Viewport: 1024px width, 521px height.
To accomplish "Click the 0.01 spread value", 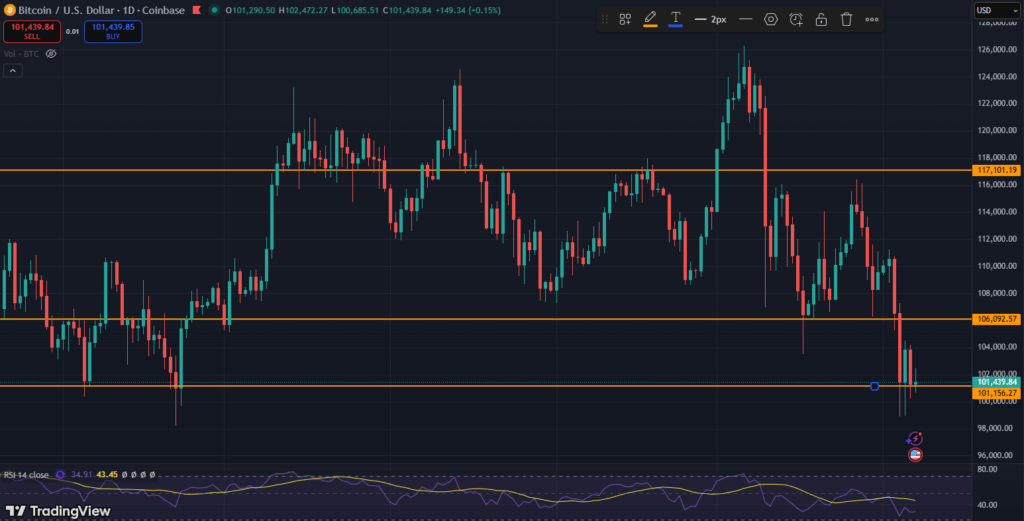I will [72, 31].
